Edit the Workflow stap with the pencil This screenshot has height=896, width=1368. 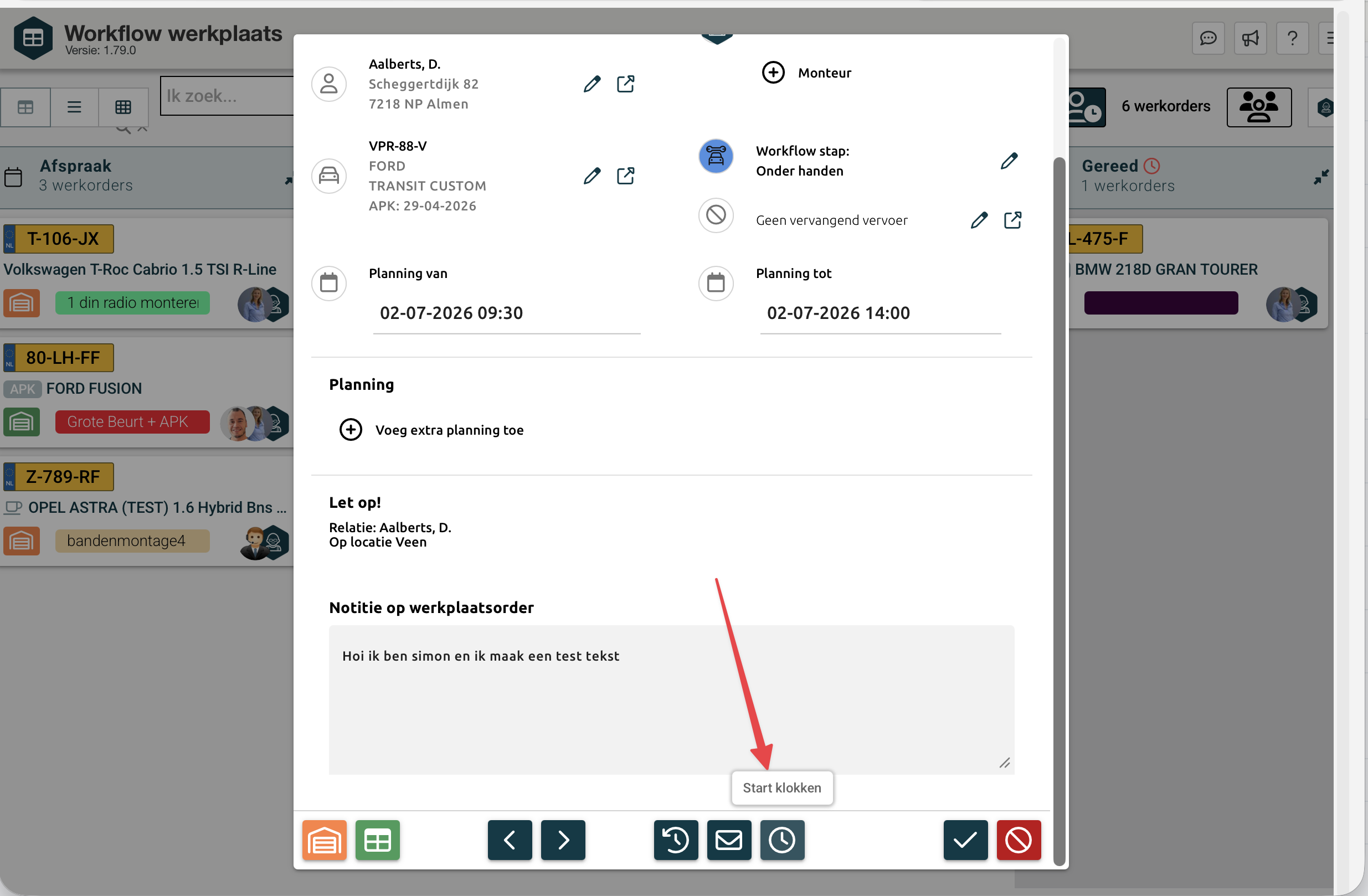pos(1009,161)
